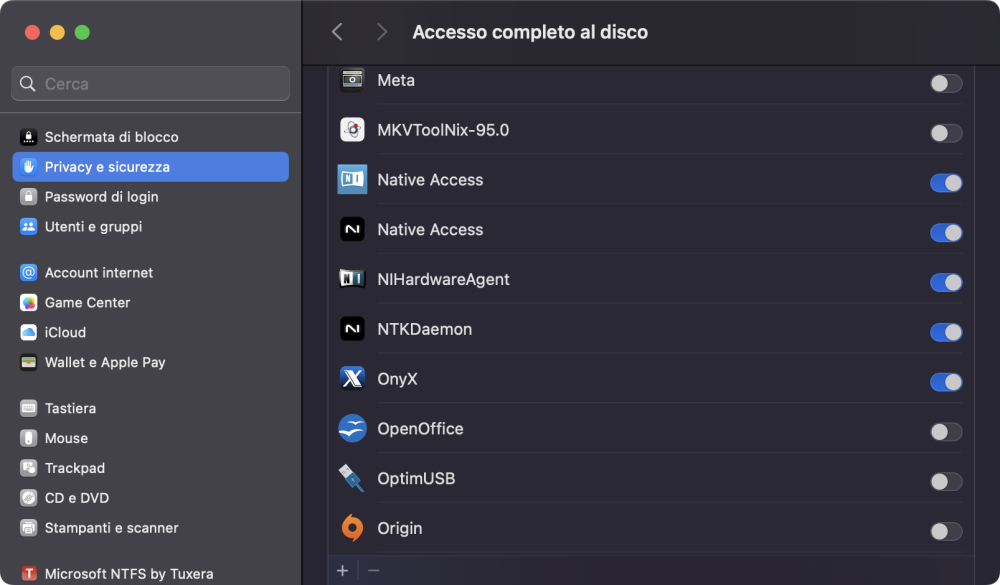Disable the blue-icon Native Access toggle
The image size is (1000, 585).
(x=946, y=182)
